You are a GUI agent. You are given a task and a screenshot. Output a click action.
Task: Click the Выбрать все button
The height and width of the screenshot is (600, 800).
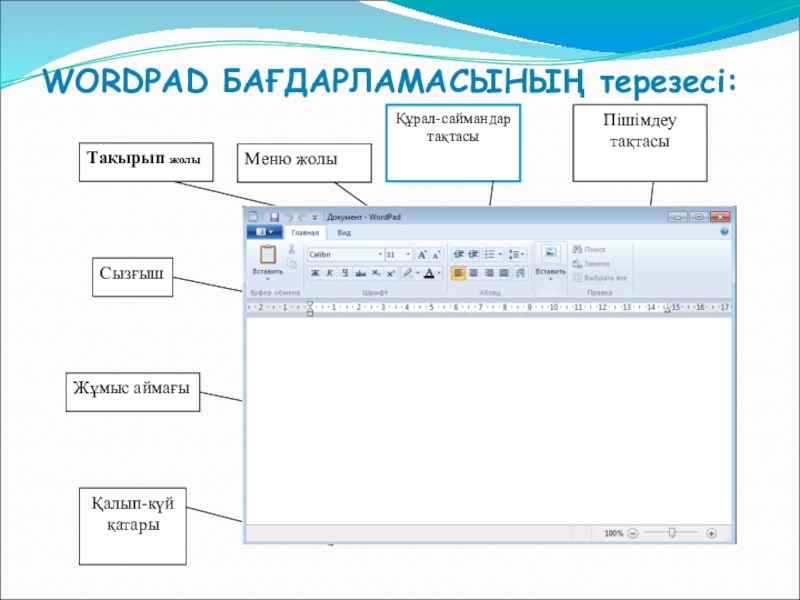[x=599, y=278]
